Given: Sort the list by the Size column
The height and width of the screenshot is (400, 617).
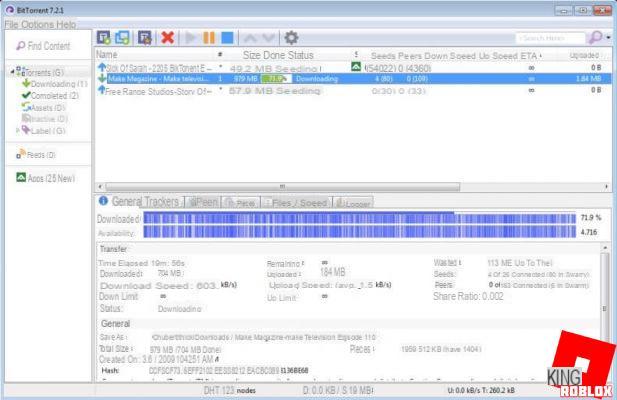Looking at the screenshot, I should click(x=251, y=55).
